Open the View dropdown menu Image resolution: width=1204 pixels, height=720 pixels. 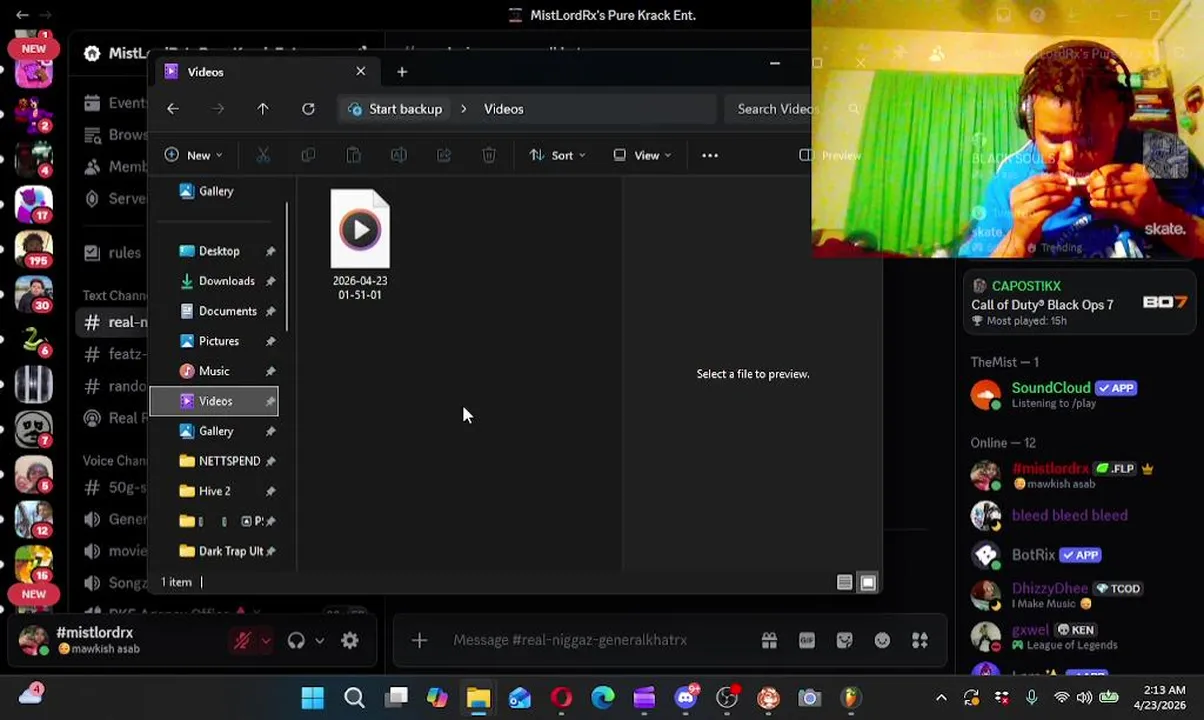tap(642, 155)
